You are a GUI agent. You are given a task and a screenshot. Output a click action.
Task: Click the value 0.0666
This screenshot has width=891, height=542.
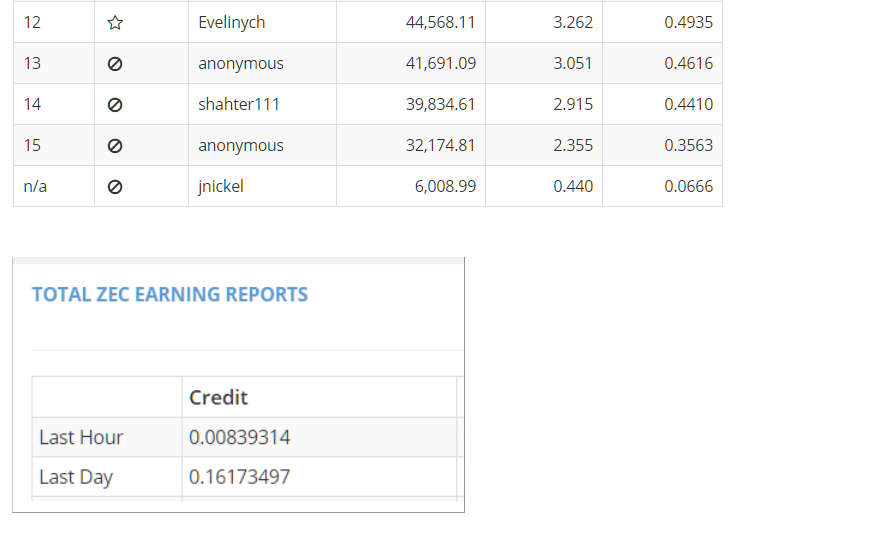click(688, 186)
